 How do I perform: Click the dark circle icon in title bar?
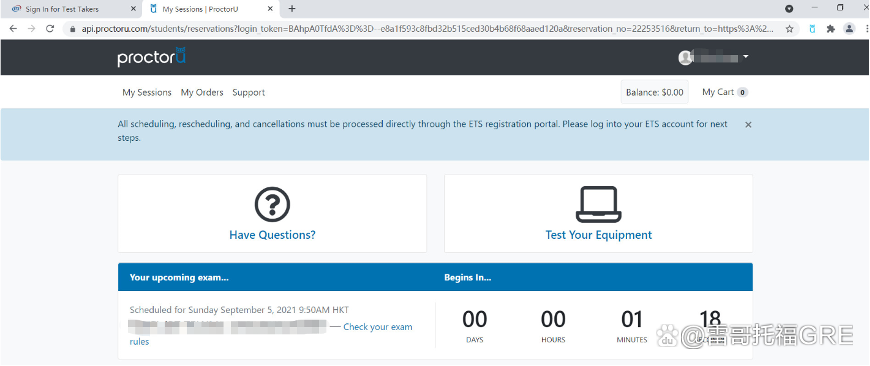(789, 9)
